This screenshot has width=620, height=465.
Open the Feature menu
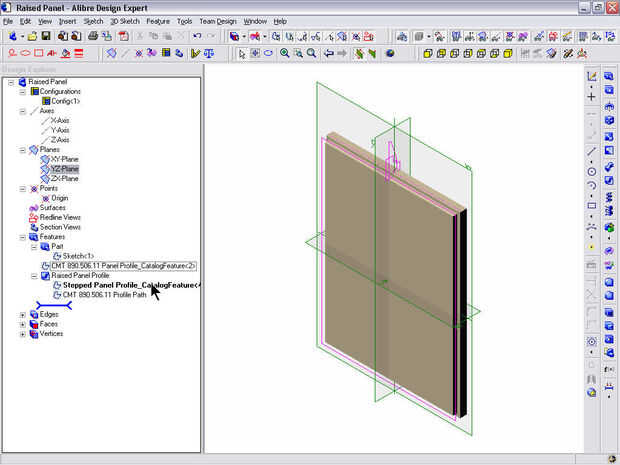click(157, 21)
